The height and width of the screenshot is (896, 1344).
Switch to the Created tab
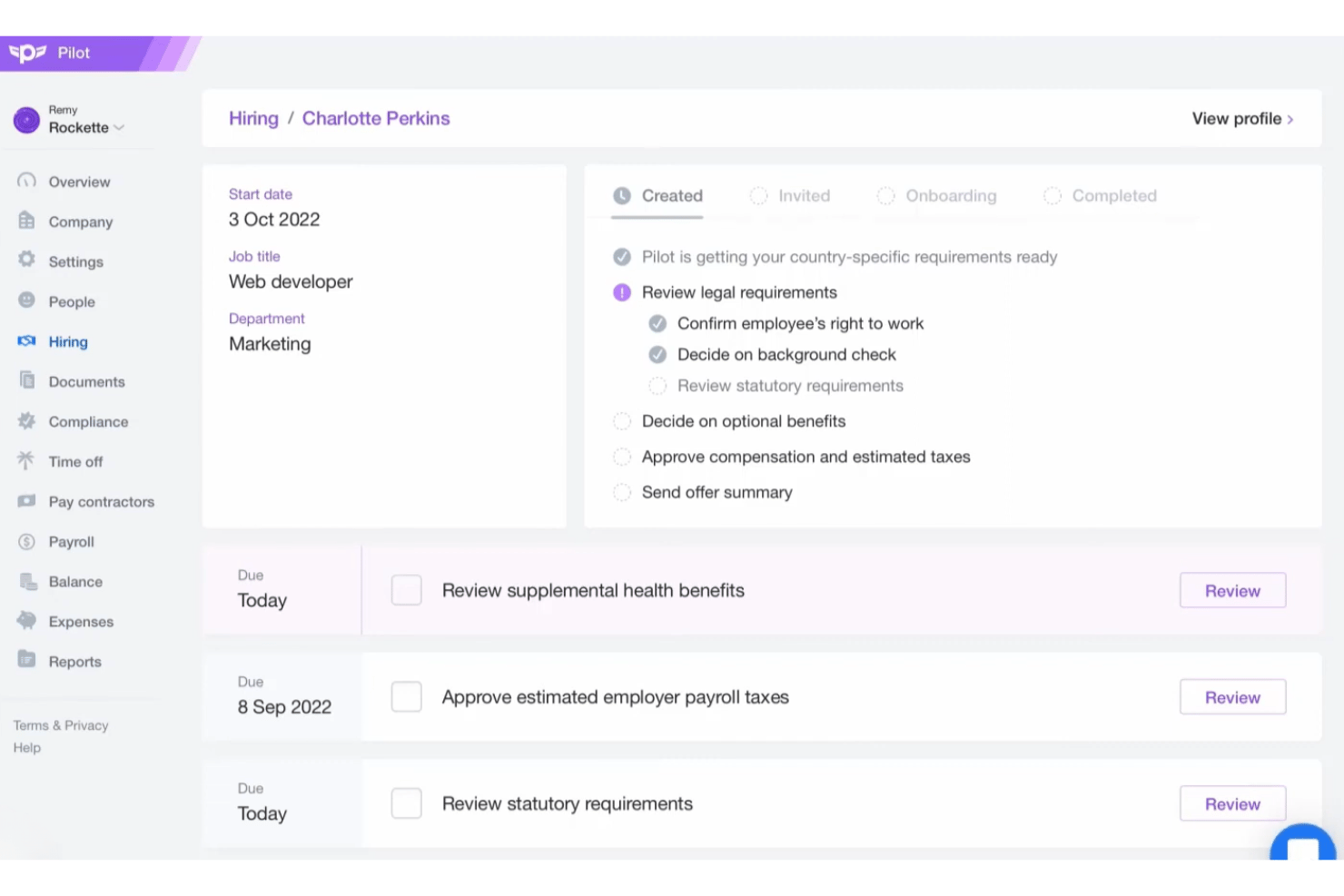657,196
